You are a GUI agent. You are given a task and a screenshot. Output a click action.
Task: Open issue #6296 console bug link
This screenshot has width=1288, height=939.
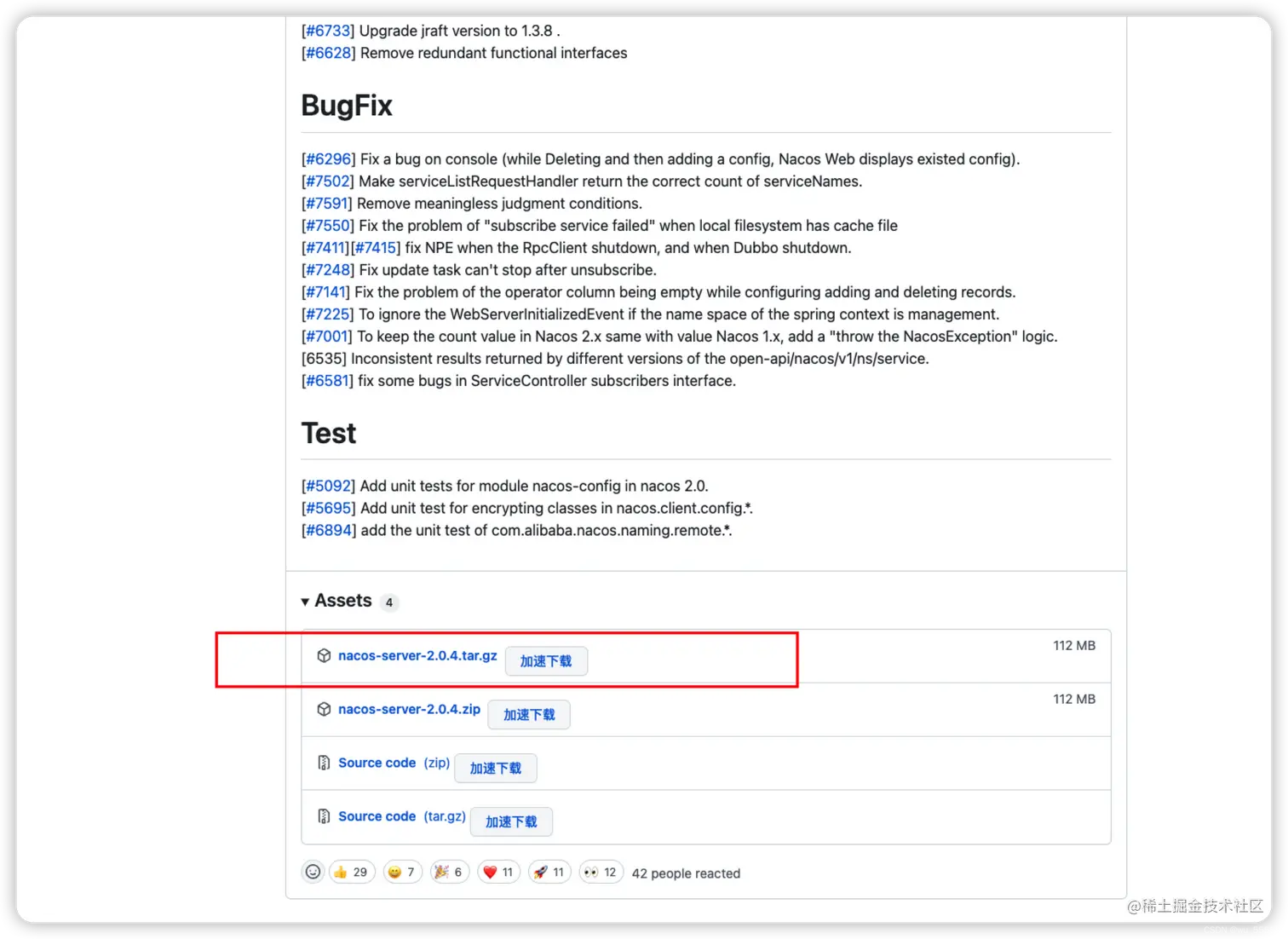click(329, 159)
